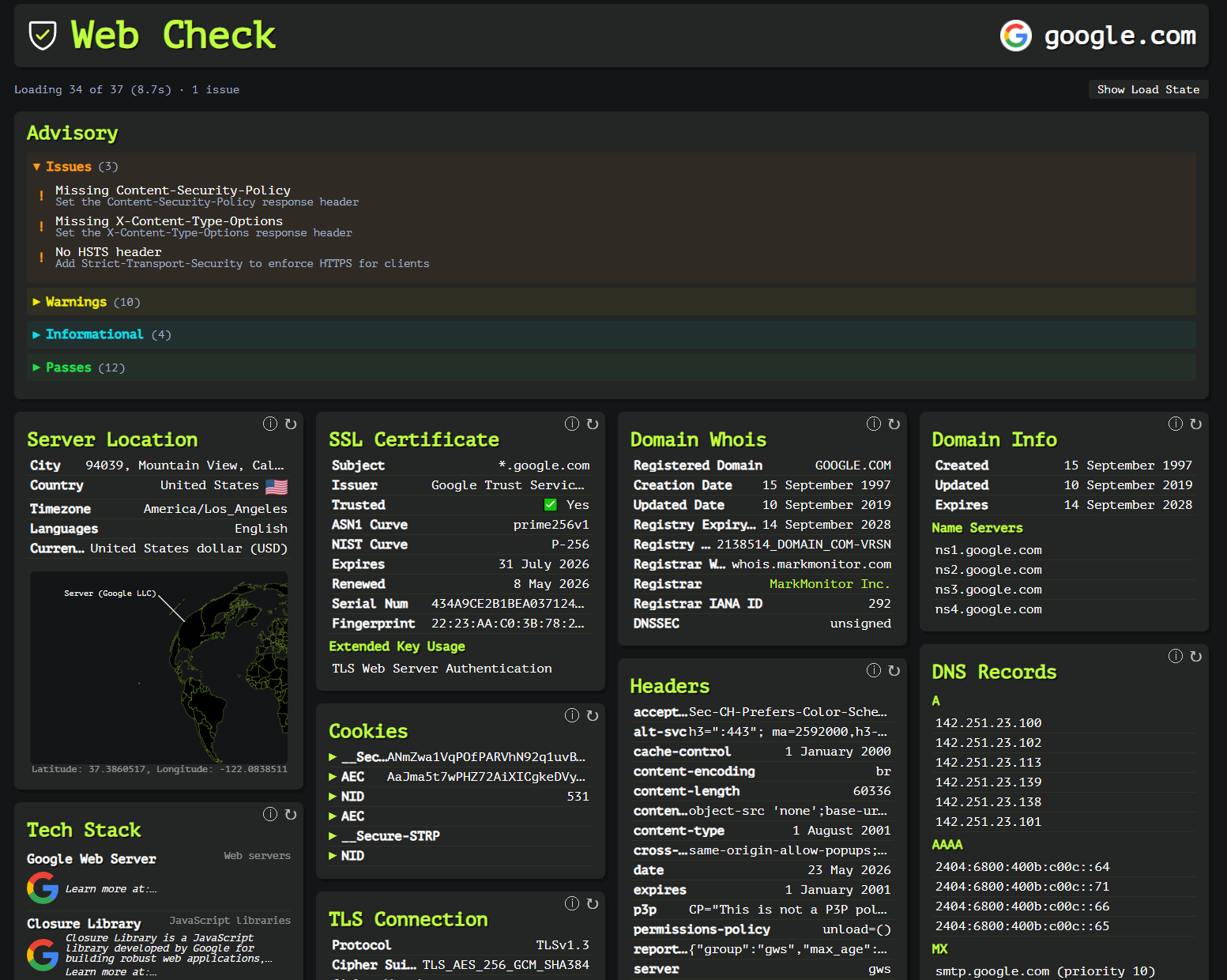Click the Google logo beside google.com
This screenshot has width=1227, height=980.
pos(1016,36)
